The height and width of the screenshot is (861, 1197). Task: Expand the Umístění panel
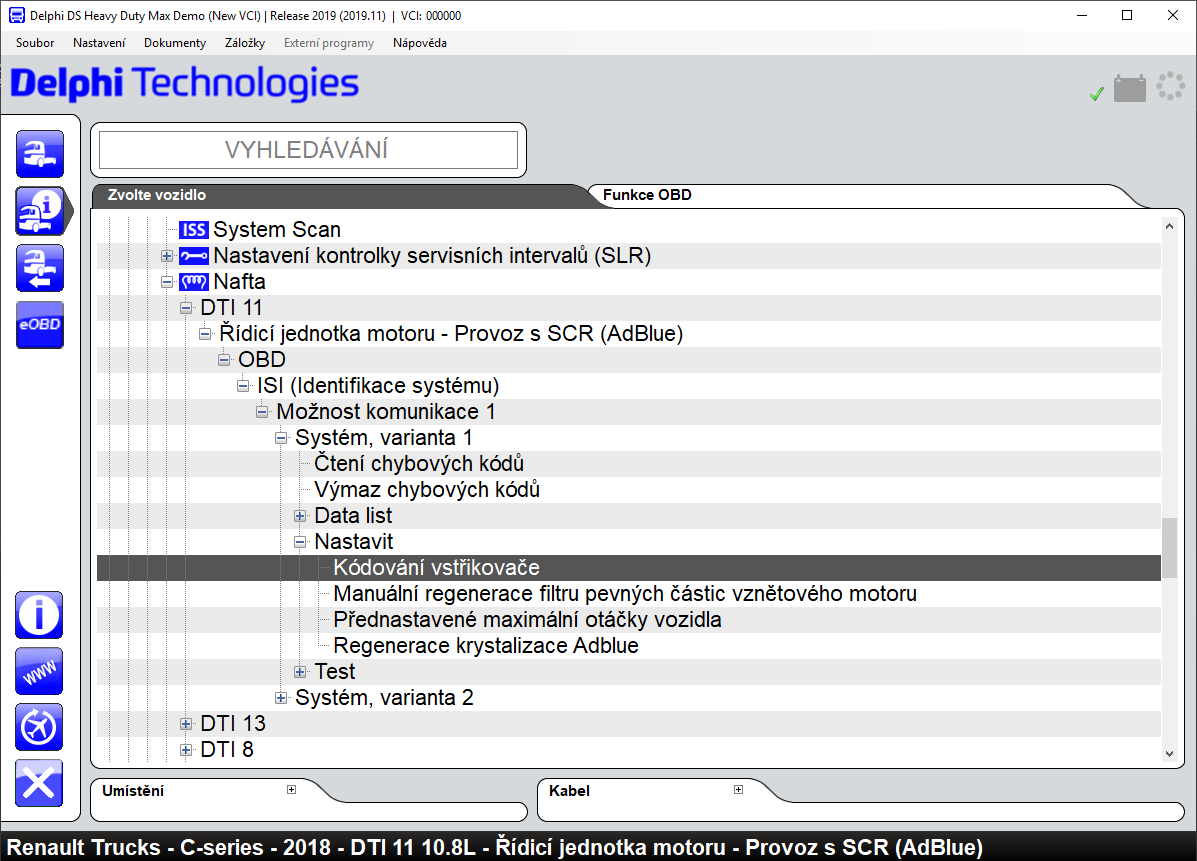[x=292, y=789]
